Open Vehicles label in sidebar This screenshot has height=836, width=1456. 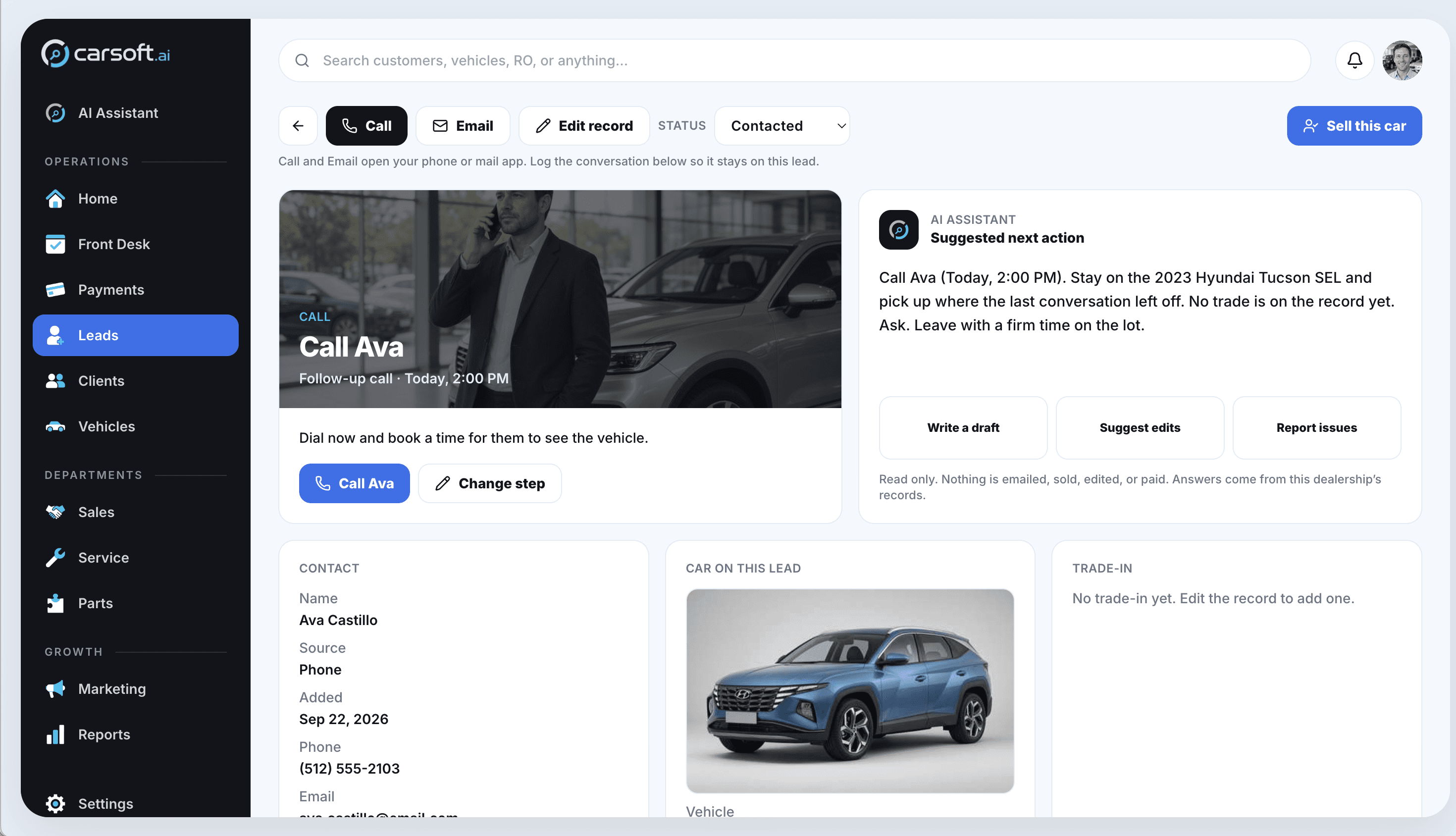coord(107,426)
